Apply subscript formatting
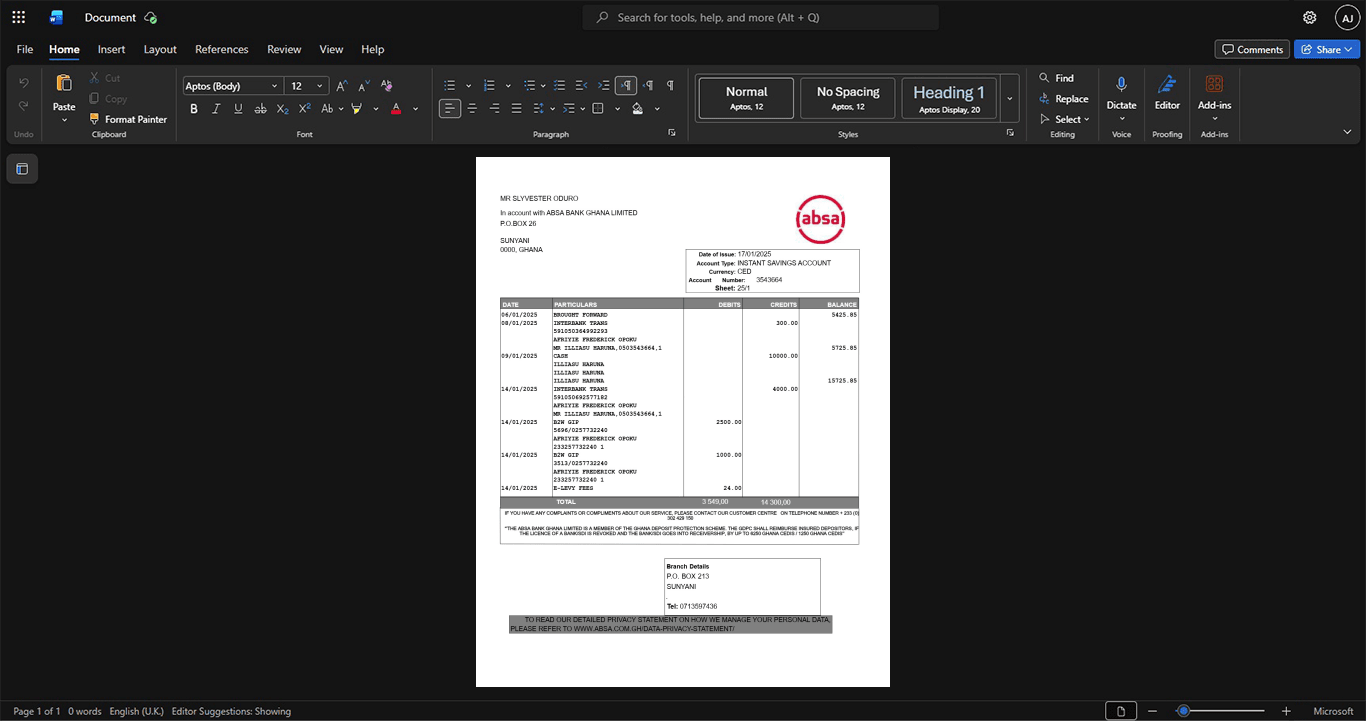This screenshot has width=1366, height=721. click(x=282, y=108)
